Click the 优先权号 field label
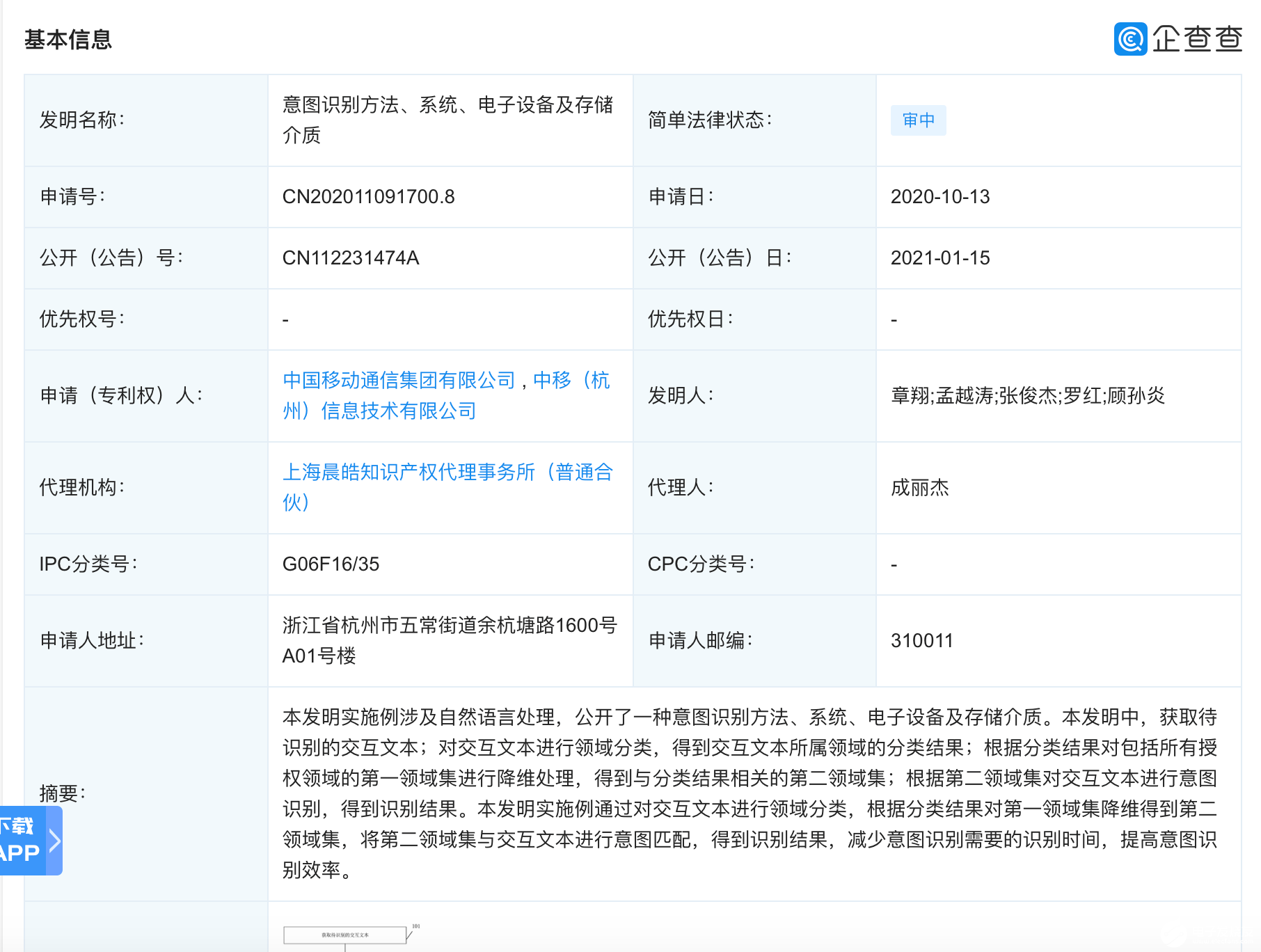Image resolution: width=1261 pixels, height=952 pixels. (82, 319)
